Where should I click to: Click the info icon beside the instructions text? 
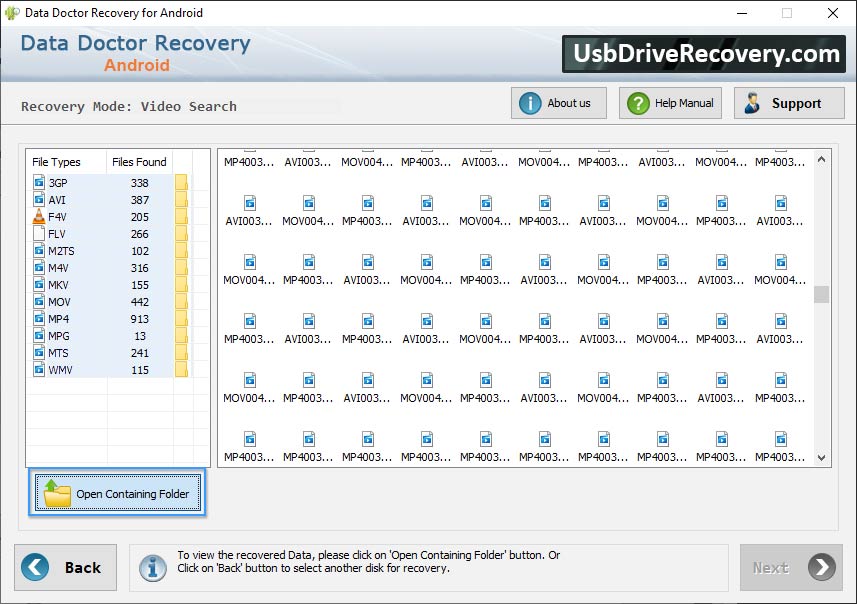coord(153,567)
